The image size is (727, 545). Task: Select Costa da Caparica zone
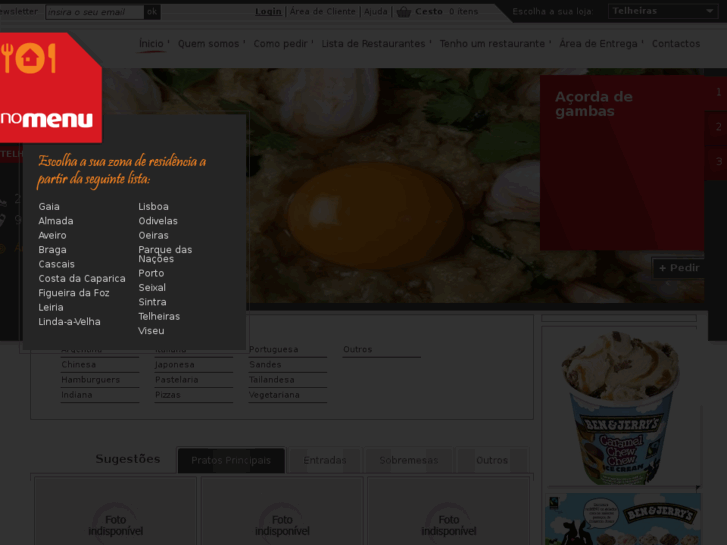(x=82, y=279)
